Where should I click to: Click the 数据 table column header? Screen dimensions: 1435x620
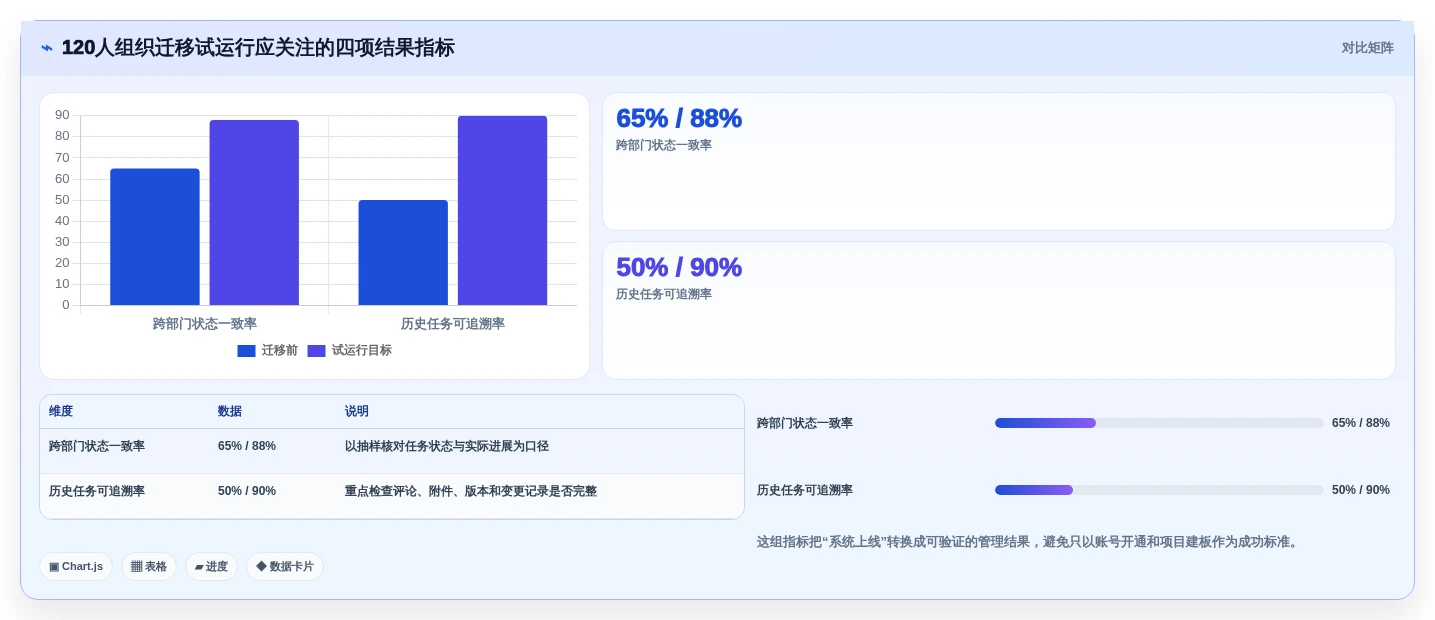click(230, 411)
